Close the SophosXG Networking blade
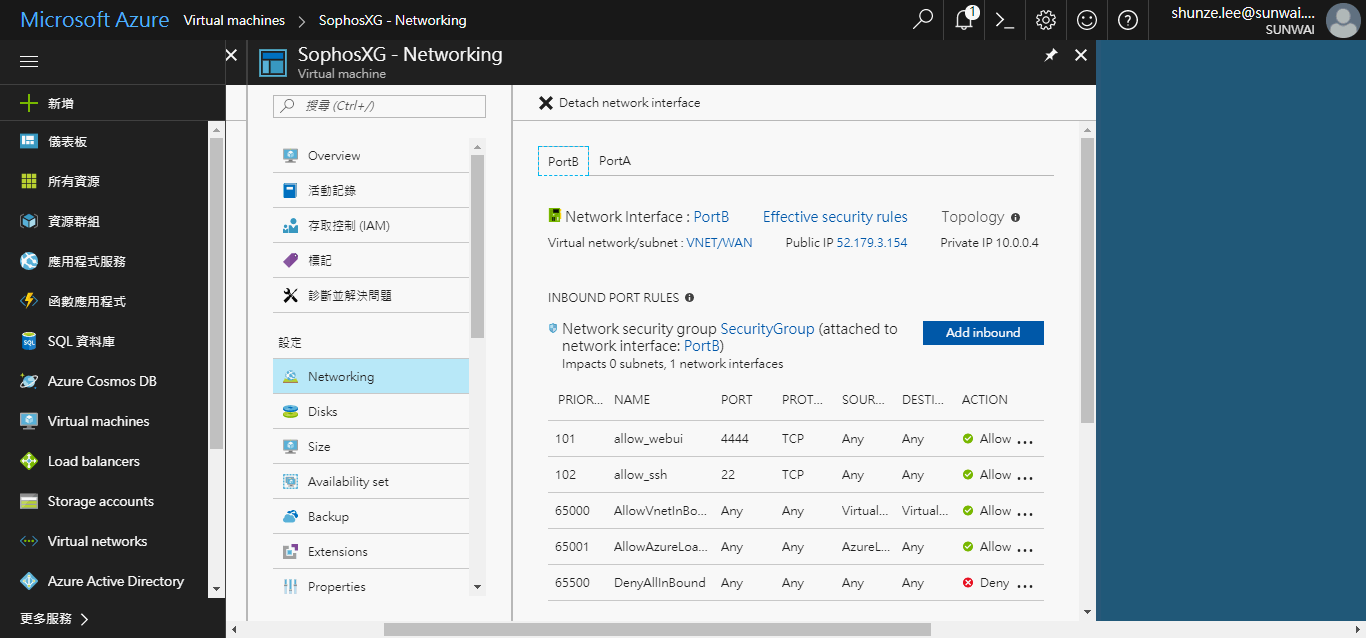 click(x=1080, y=56)
